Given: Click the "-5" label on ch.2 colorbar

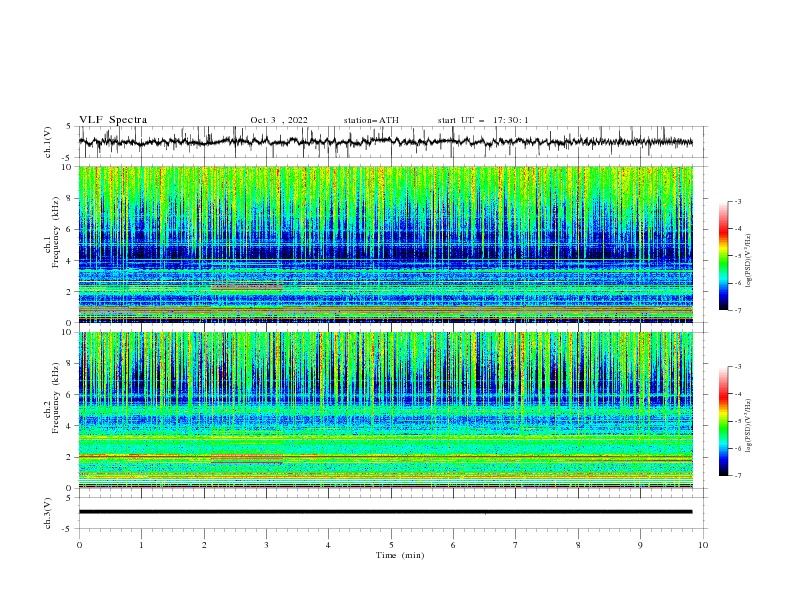Looking at the screenshot, I should coord(738,421).
